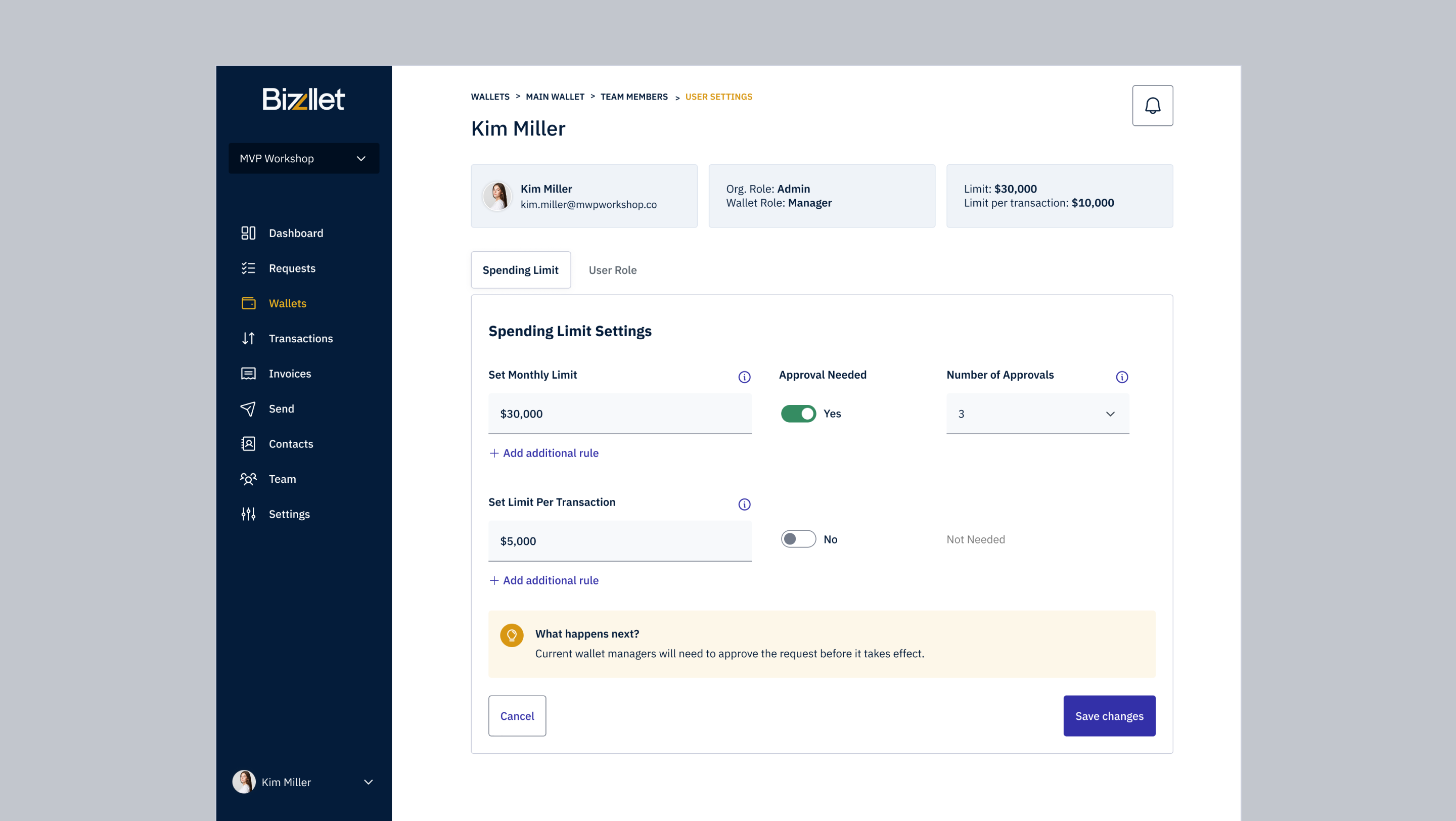Viewport: 1456px width, 821px height.
Task: Click the monthly limit $30,000 field
Action: tap(619, 414)
